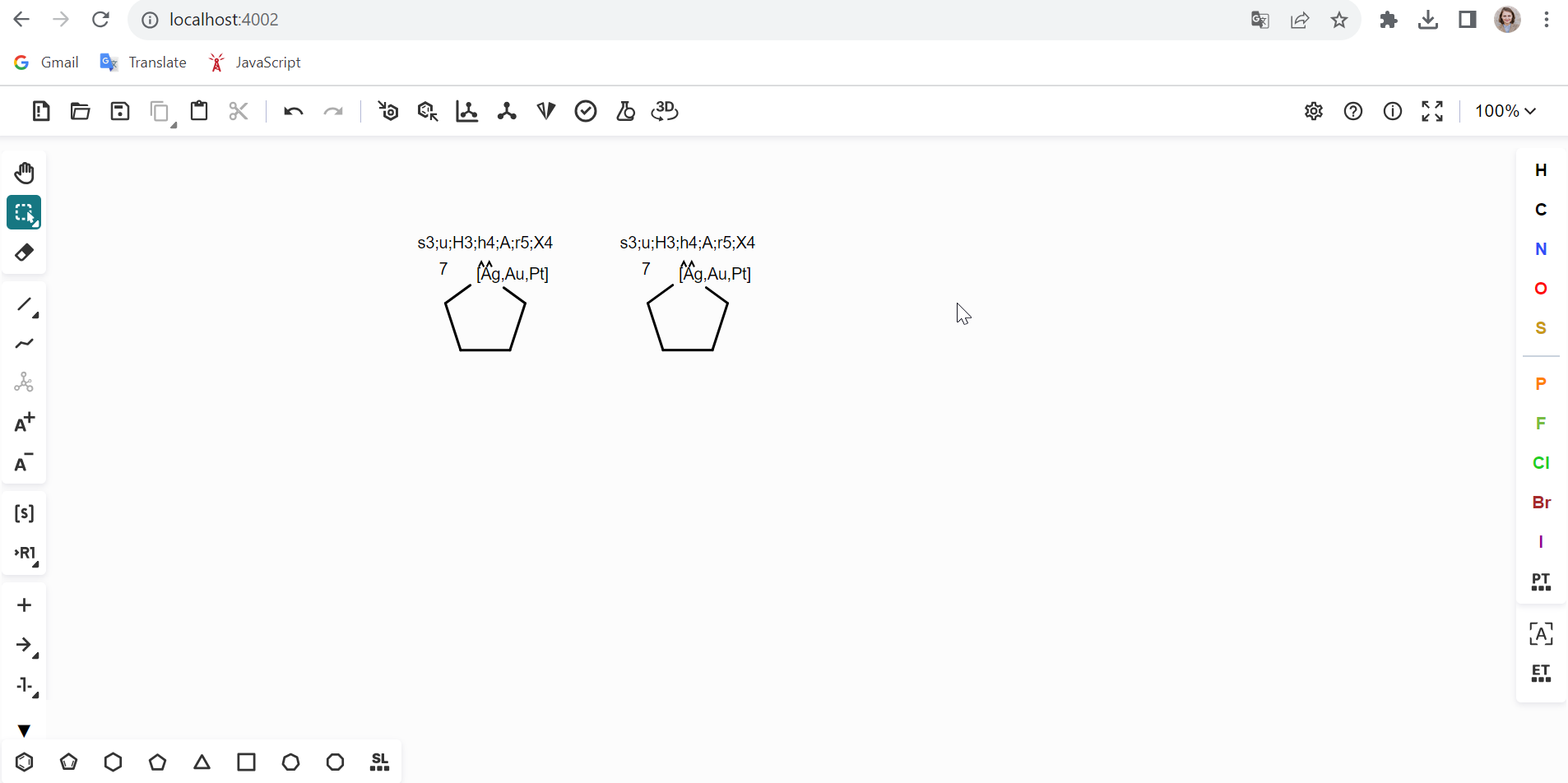
Task: Open the Check Structure tool
Action: point(586,111)
